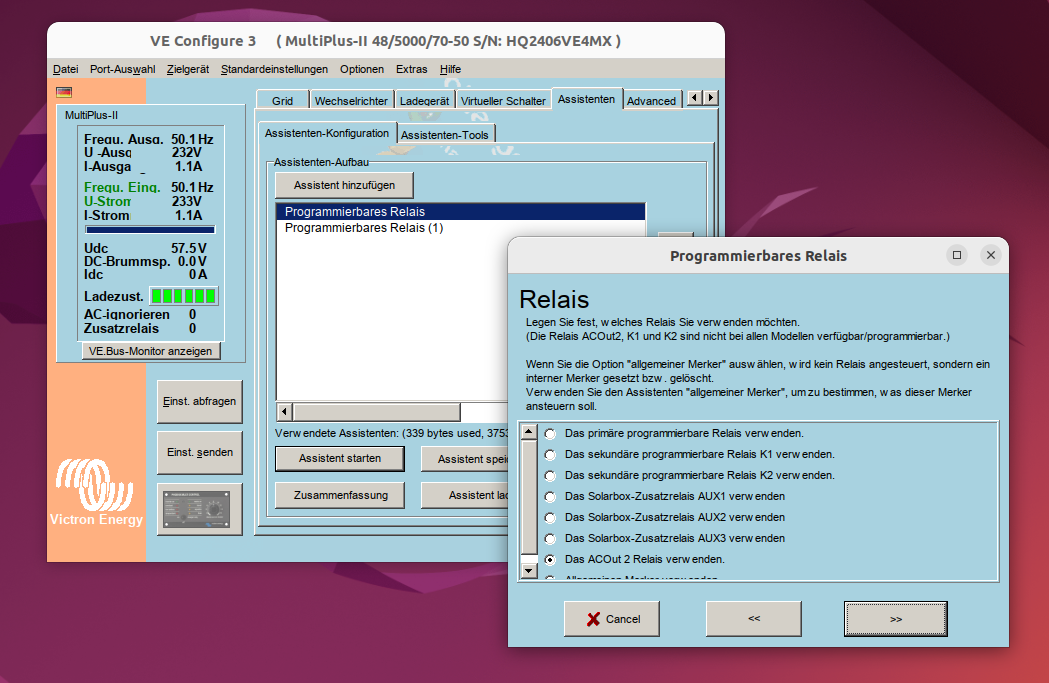This screenshot has height=683, width=1049.
Task: Click the Victron Energy logo
Action: [96, 492]
